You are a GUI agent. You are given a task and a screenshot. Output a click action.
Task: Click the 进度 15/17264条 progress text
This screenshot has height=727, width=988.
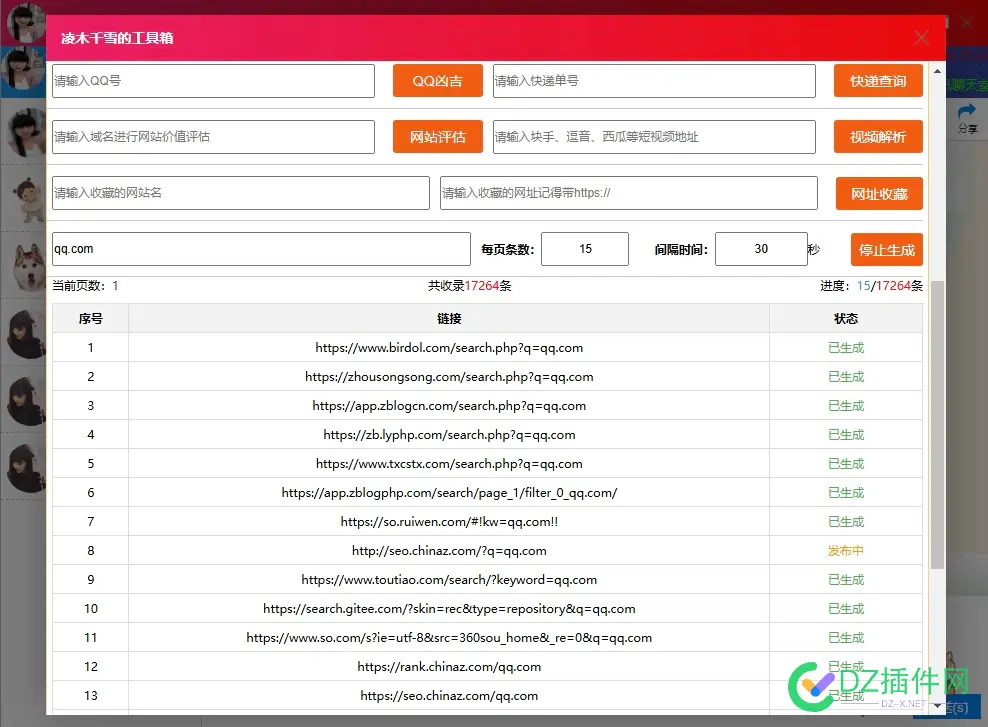tap(871, 286)
